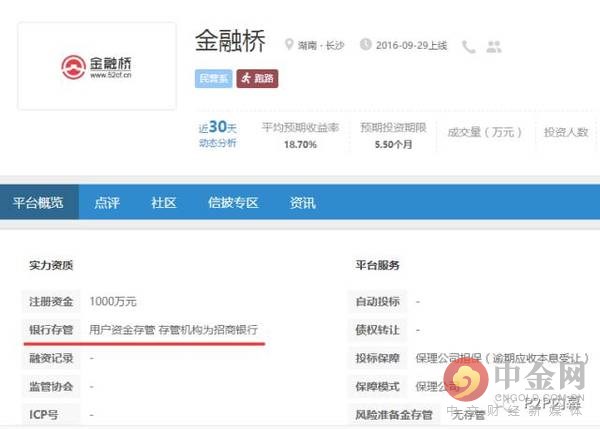Click the 金融桥 platform logo thumbnail
The height and width of the screenshot is (429, 600).
97,66
